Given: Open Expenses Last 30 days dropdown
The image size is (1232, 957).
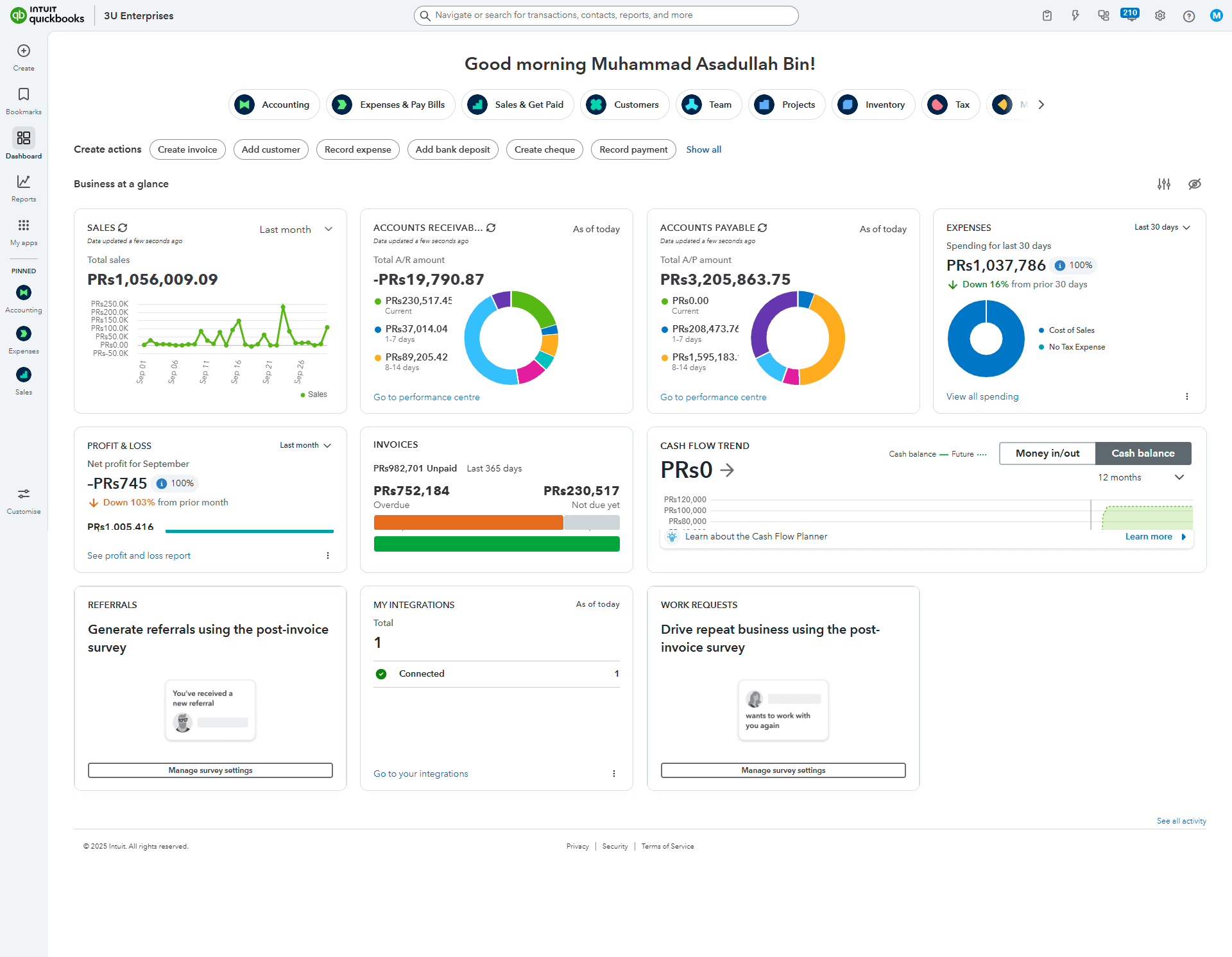Looking at the screenshot, I should pyautogui.click(x=1162, y=228).
